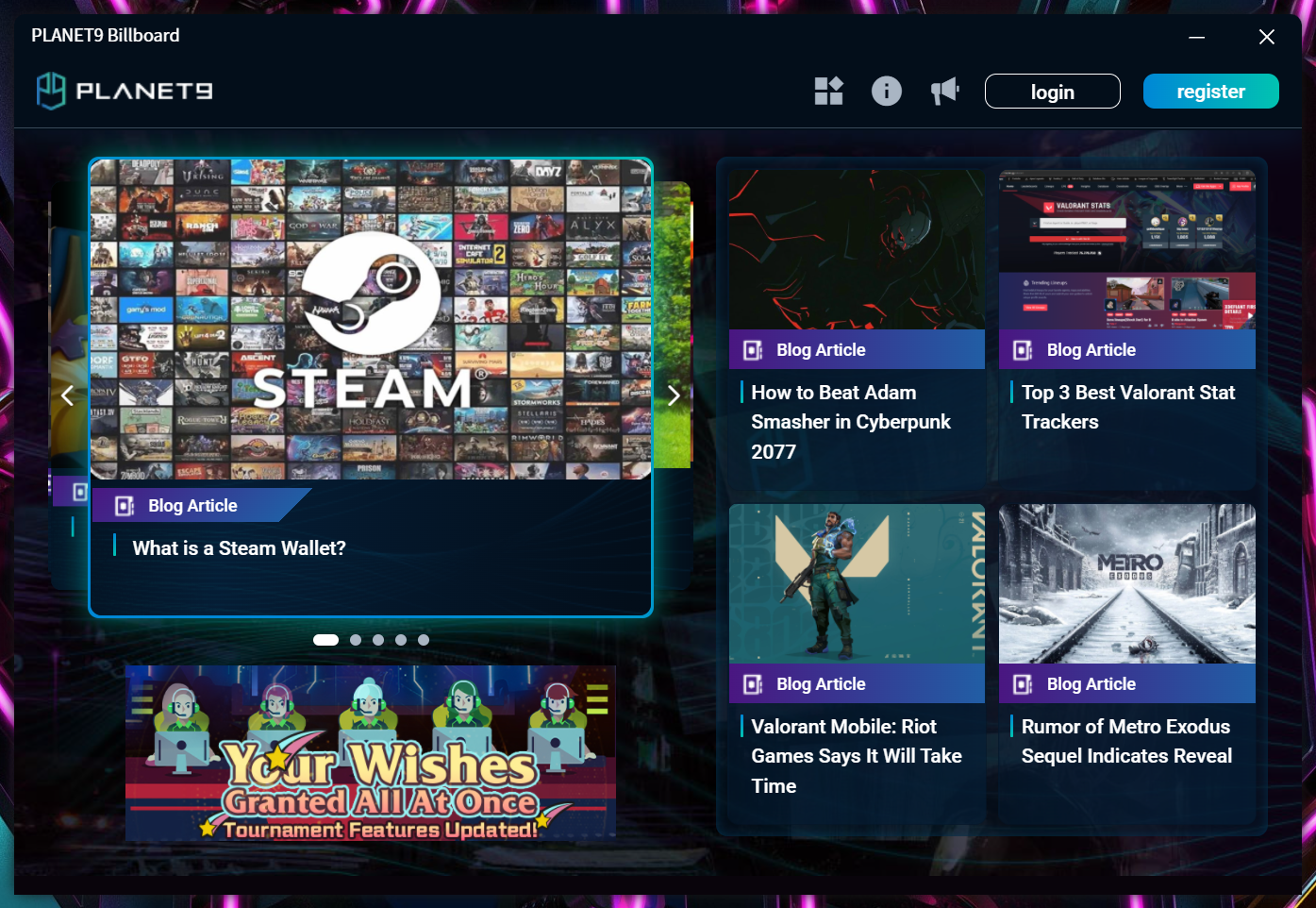Open 'What is a Steam Wallet?' article
This screenshot has width=1316, height=908.
coord(240,548)
